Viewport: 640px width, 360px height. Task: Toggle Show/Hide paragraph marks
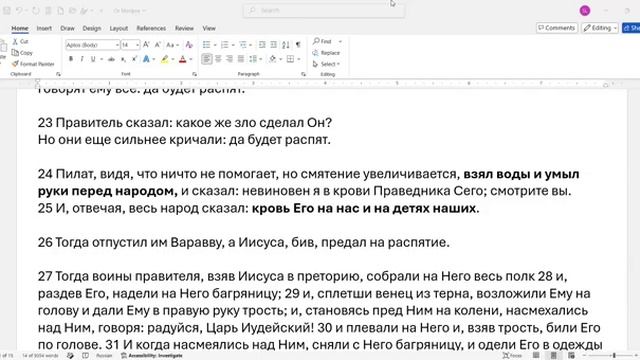tap(298, 44)
